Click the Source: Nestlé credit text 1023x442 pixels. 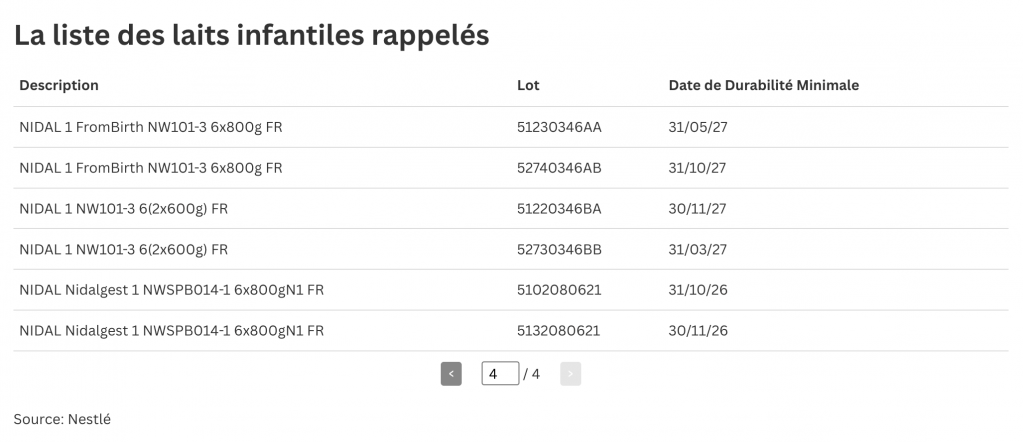(x=62, y=419)
